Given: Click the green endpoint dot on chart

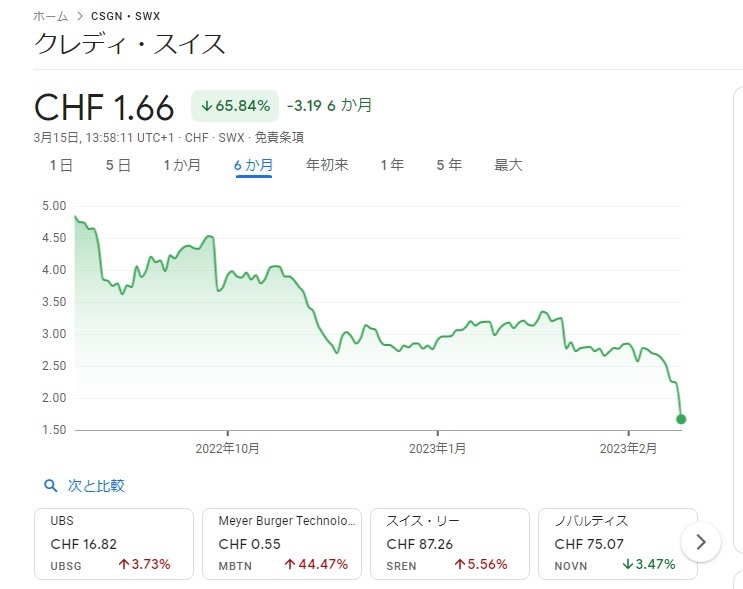Looking at the screenshot, I should tap(681, 419).
